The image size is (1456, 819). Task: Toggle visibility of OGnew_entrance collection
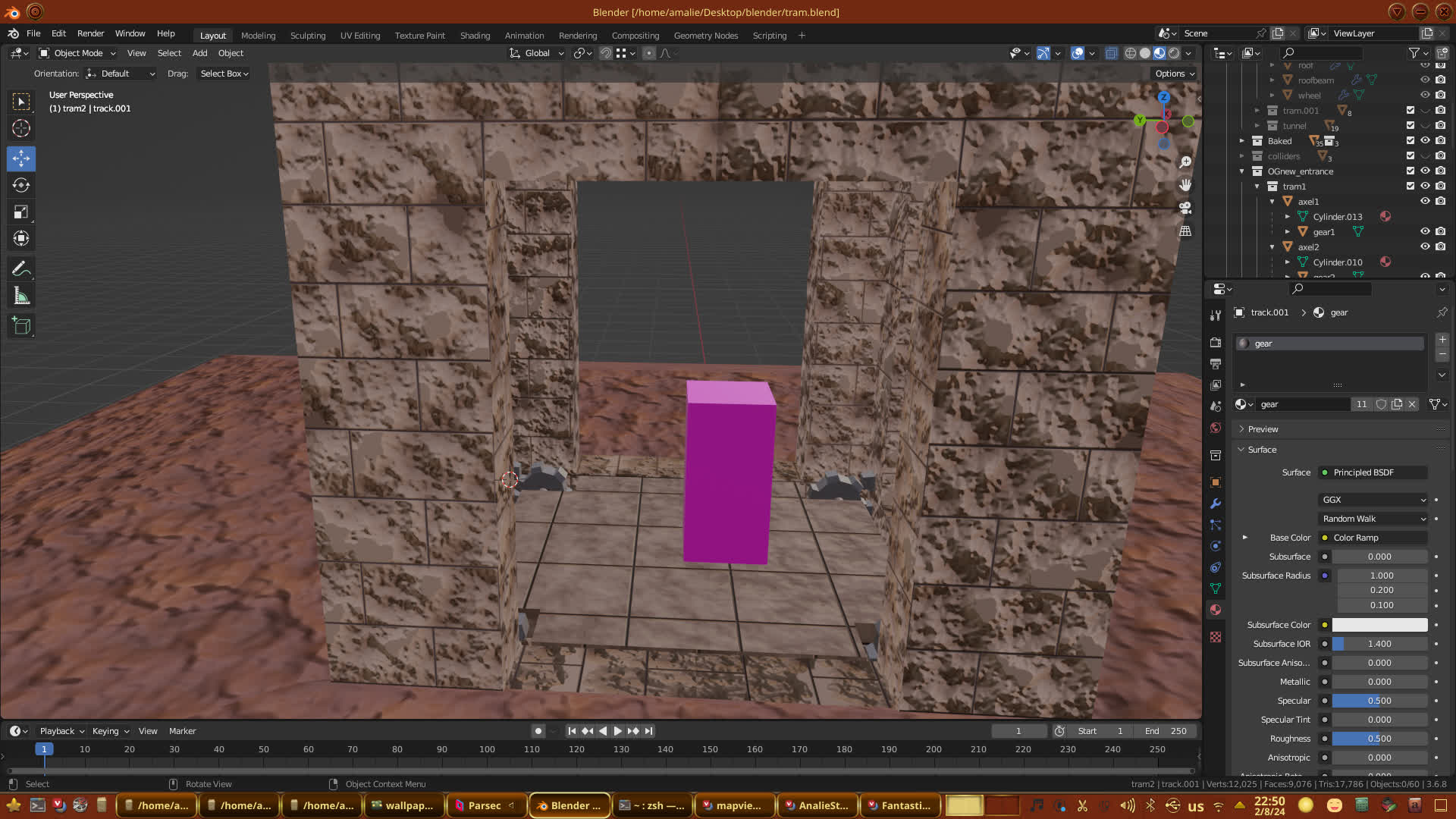pos(1425,171)
